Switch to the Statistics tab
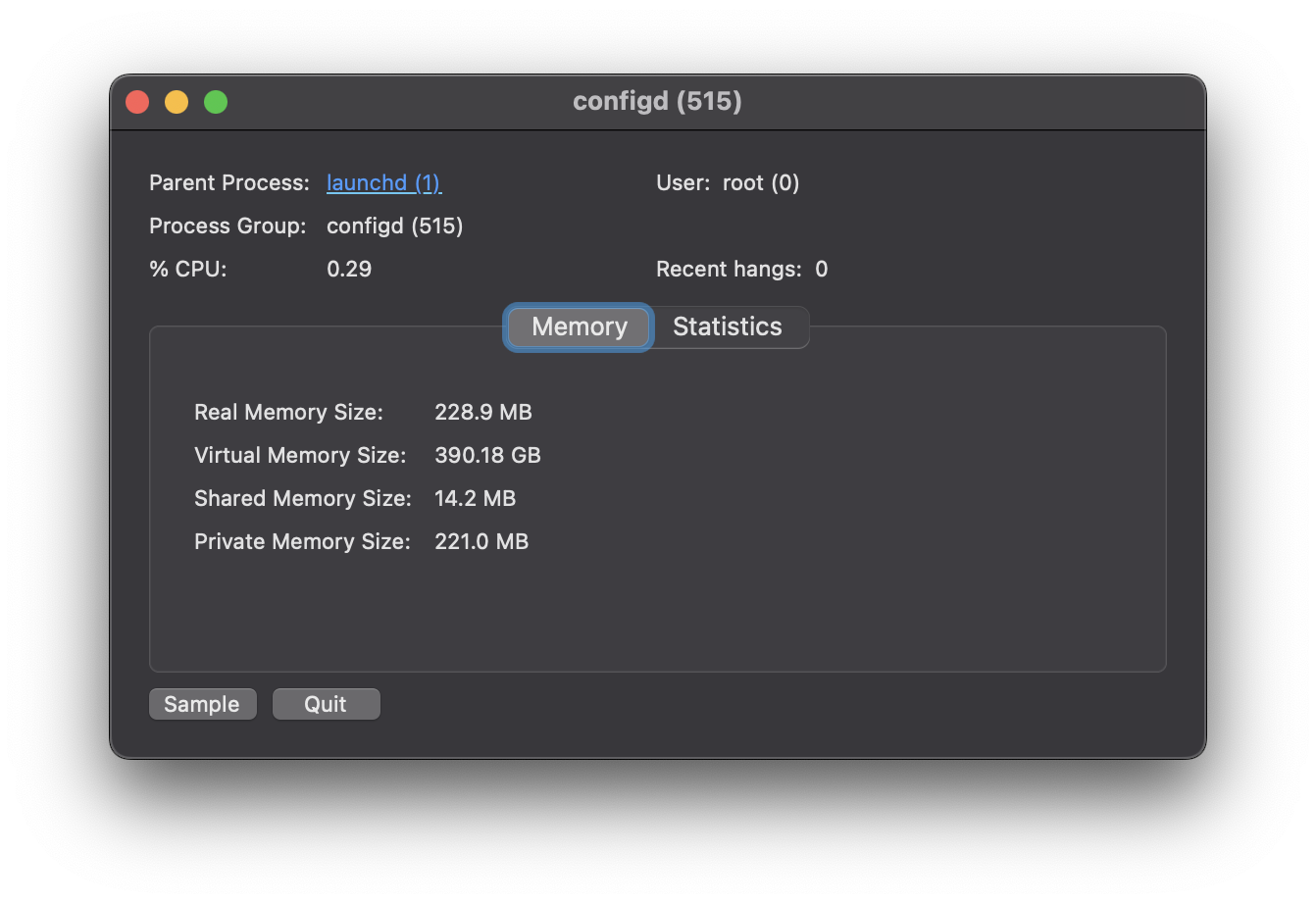Viewport: 1316px width, 904px height. [x=728, y=326]
